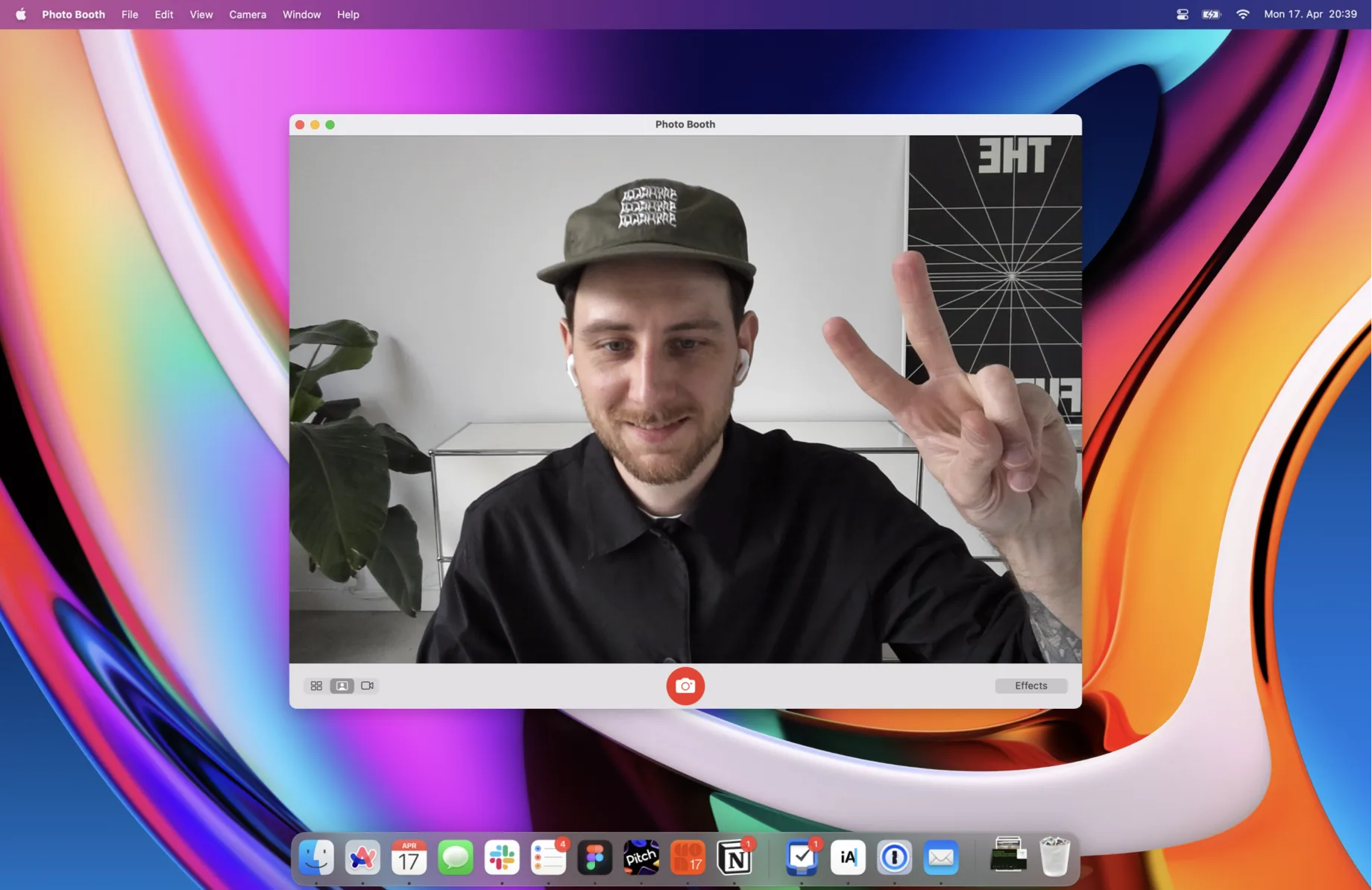Image resolution: width=1372 pixels, height=890 pixels.
Task: Open the Photo Booth application menu
Action: pyautogui.click(x=73, y=14)
